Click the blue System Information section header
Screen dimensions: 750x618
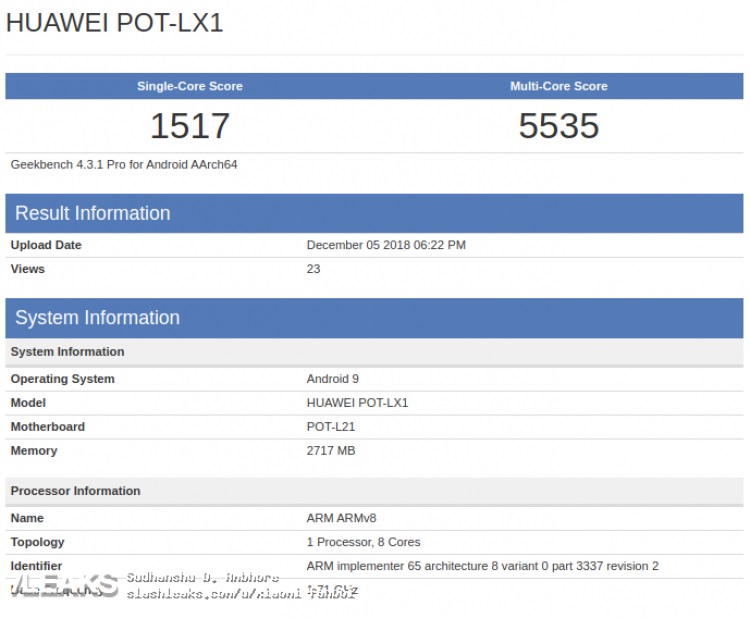pyautogui.click(x=98, y=318)
